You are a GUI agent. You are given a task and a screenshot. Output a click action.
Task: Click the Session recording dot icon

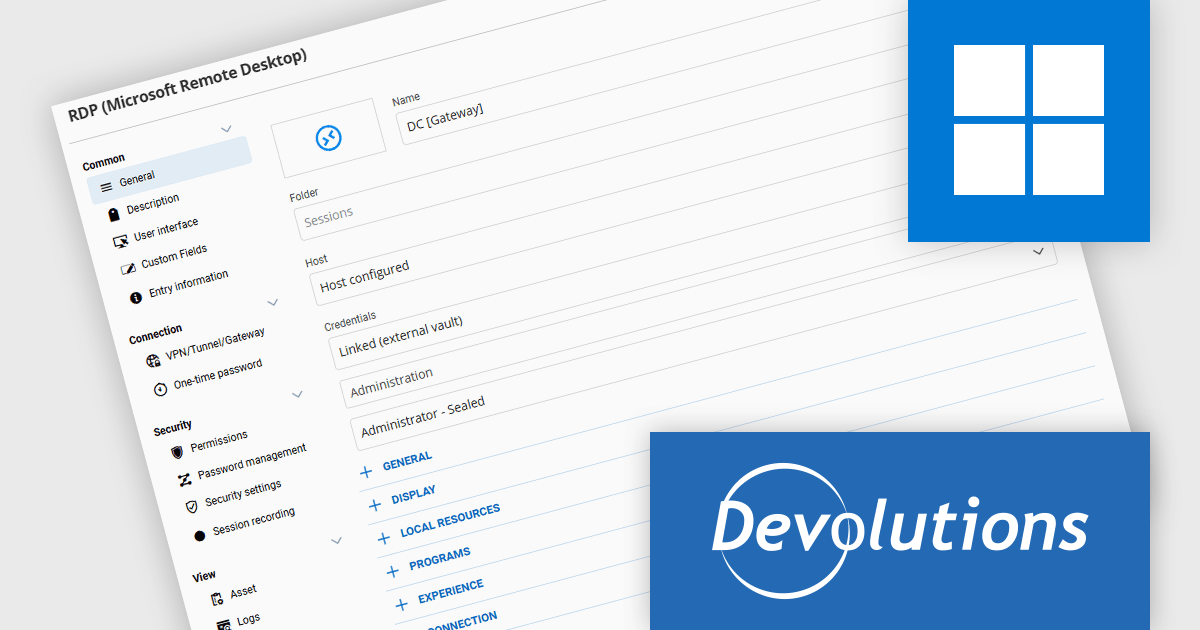click(199, 535)
